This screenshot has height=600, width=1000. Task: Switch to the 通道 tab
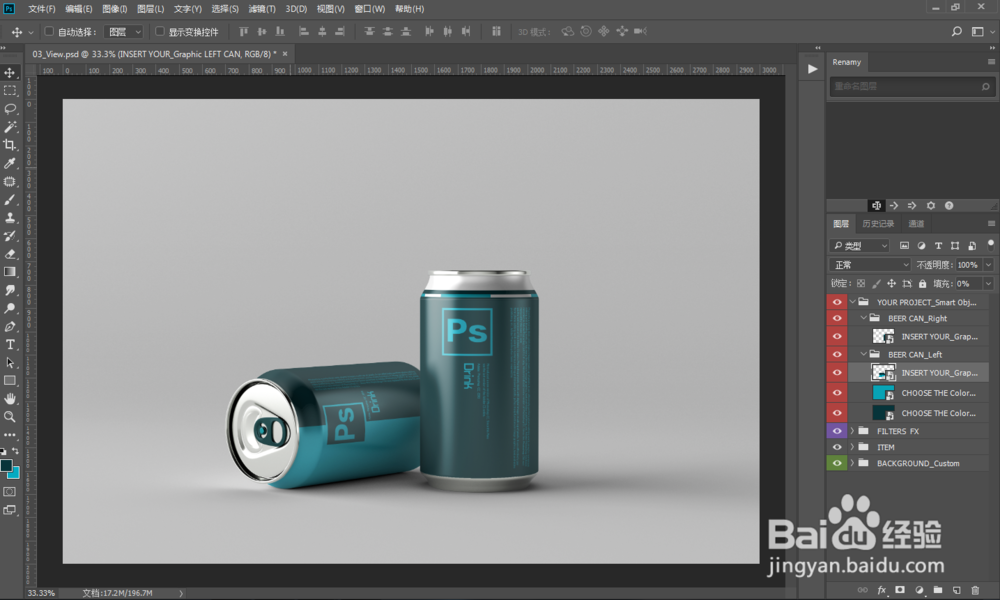point(916,224)
